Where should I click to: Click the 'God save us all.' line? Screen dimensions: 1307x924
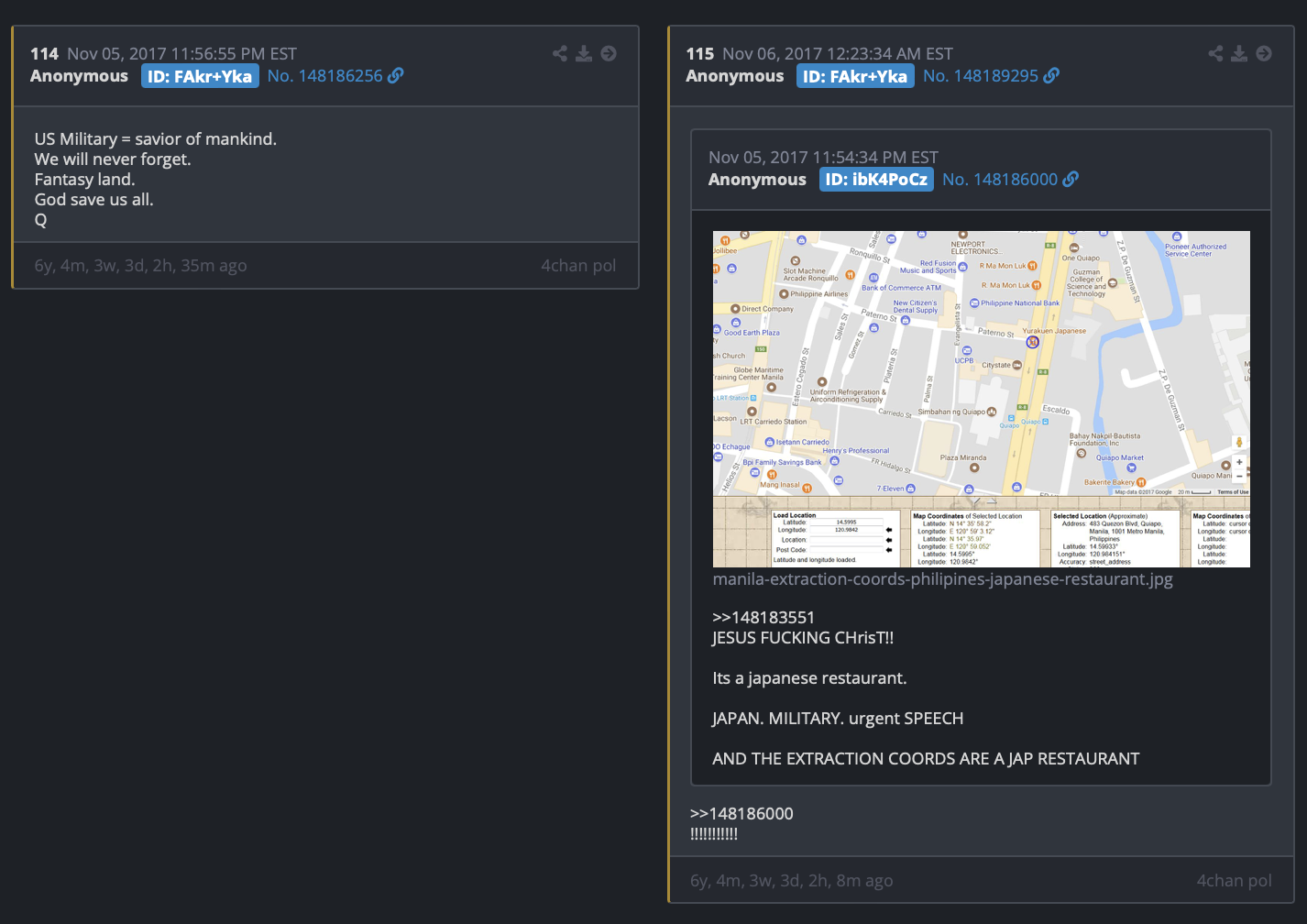[93, 200]
